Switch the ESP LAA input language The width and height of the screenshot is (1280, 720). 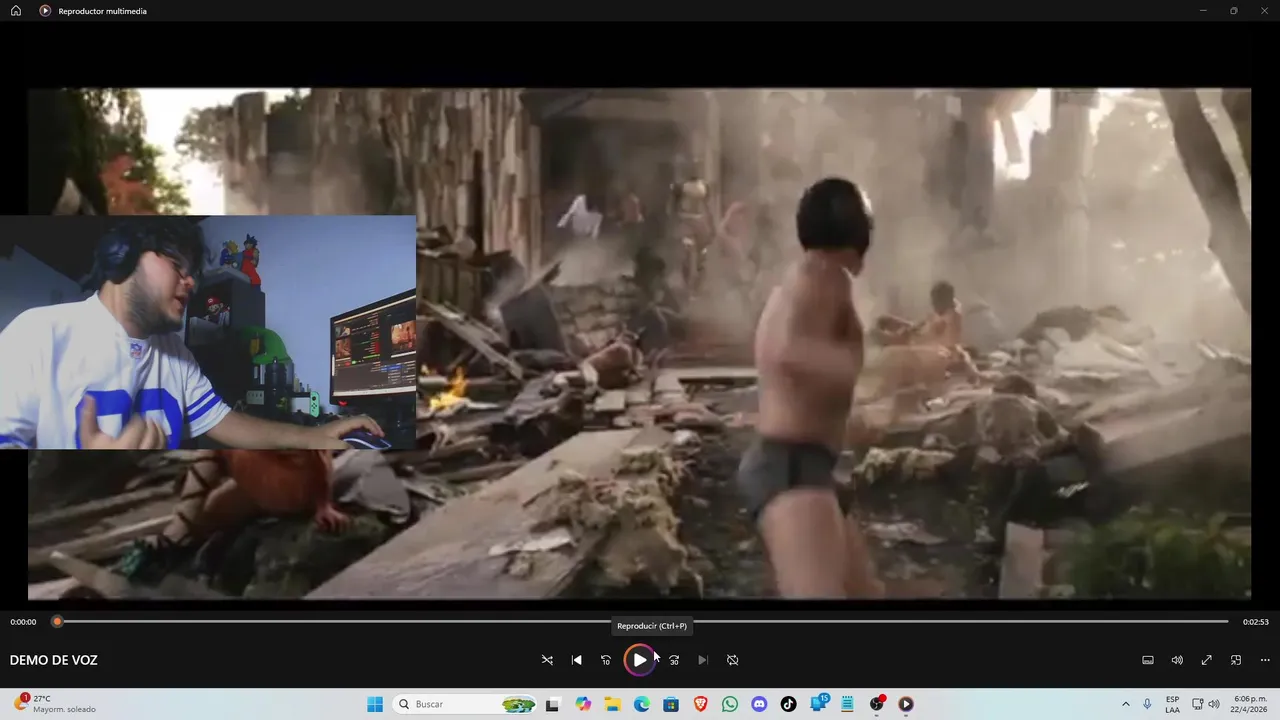coord(1172,704)
